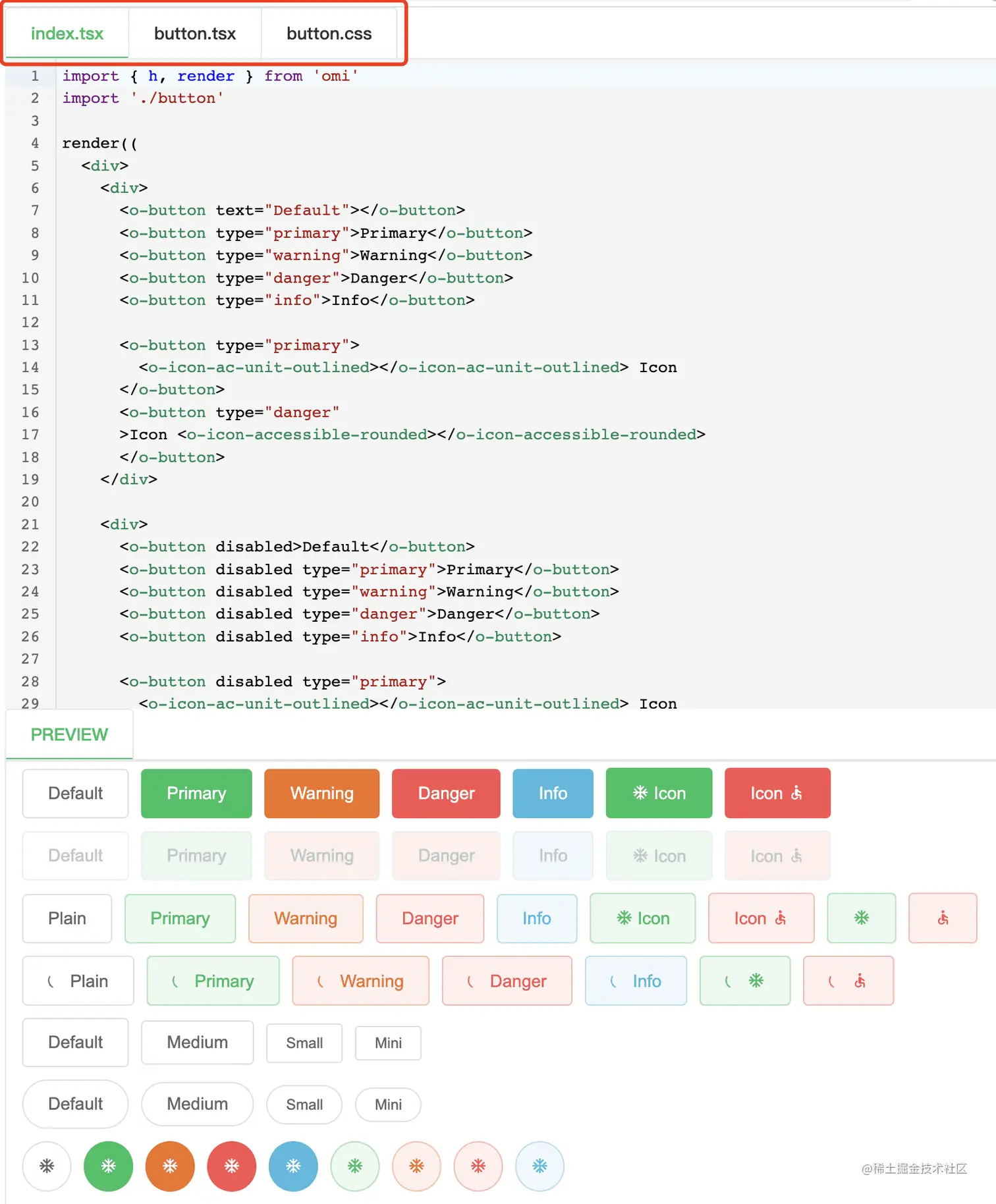Click the loading Plain button
The image size is (996, 1204).
(x=78, y=981)
